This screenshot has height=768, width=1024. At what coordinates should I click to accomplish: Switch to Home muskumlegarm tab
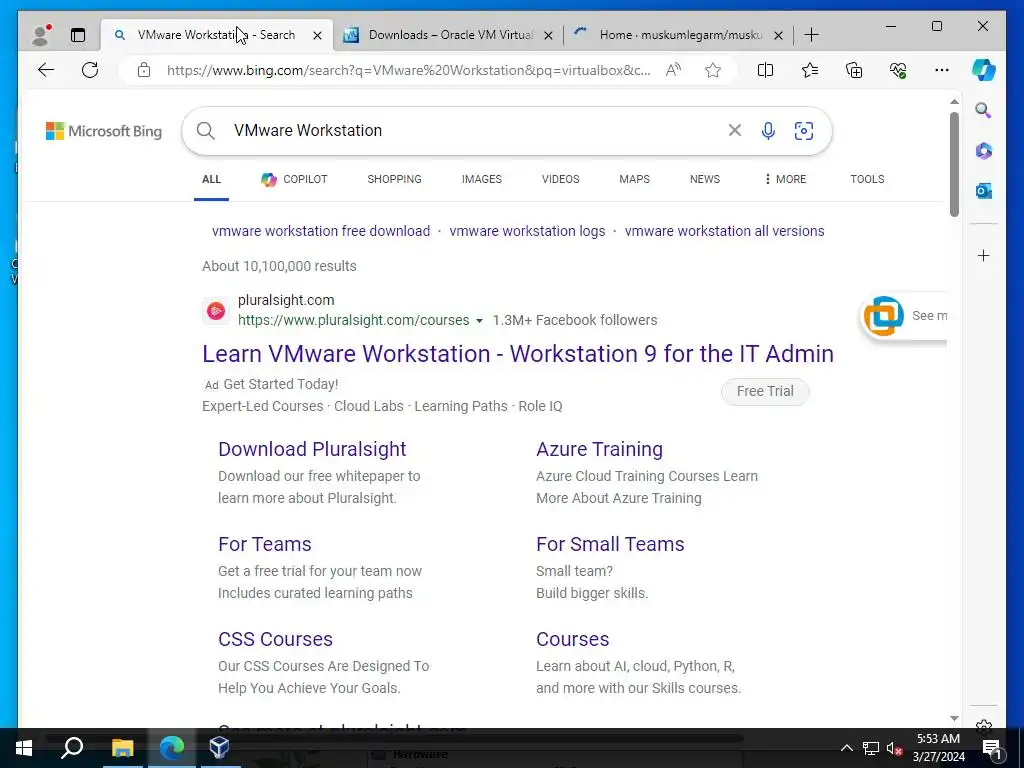click(680, 35)
